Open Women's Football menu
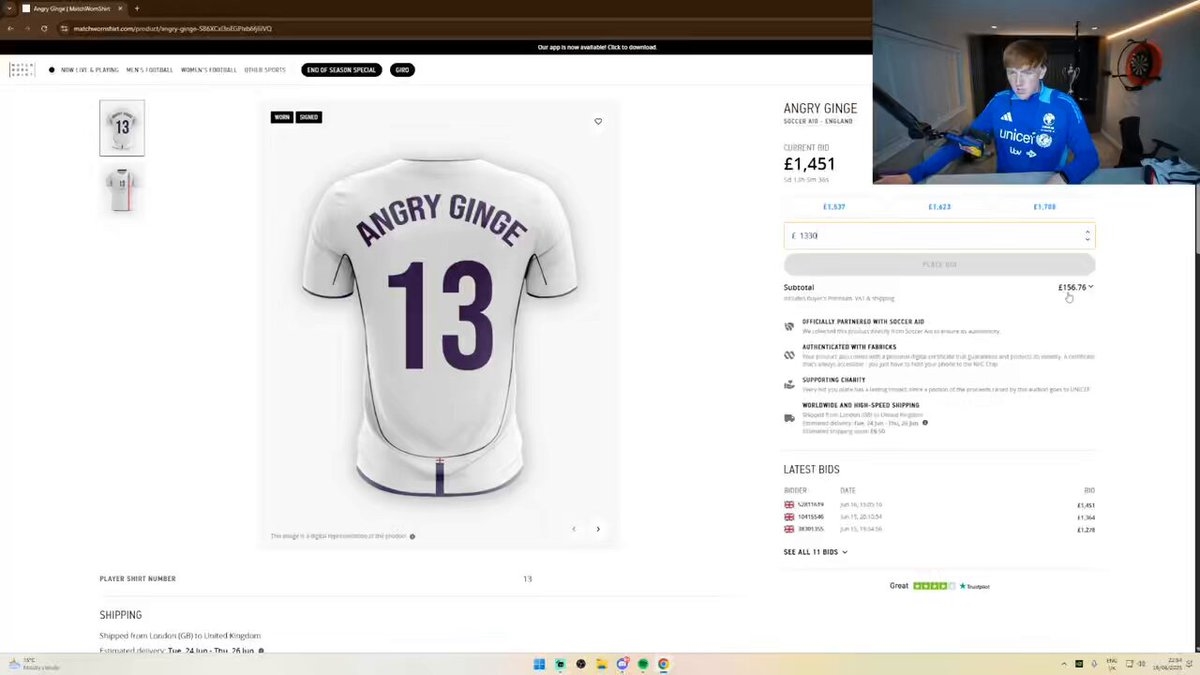This screenshot has width=1200, height=675. click(x=208, y=70)
